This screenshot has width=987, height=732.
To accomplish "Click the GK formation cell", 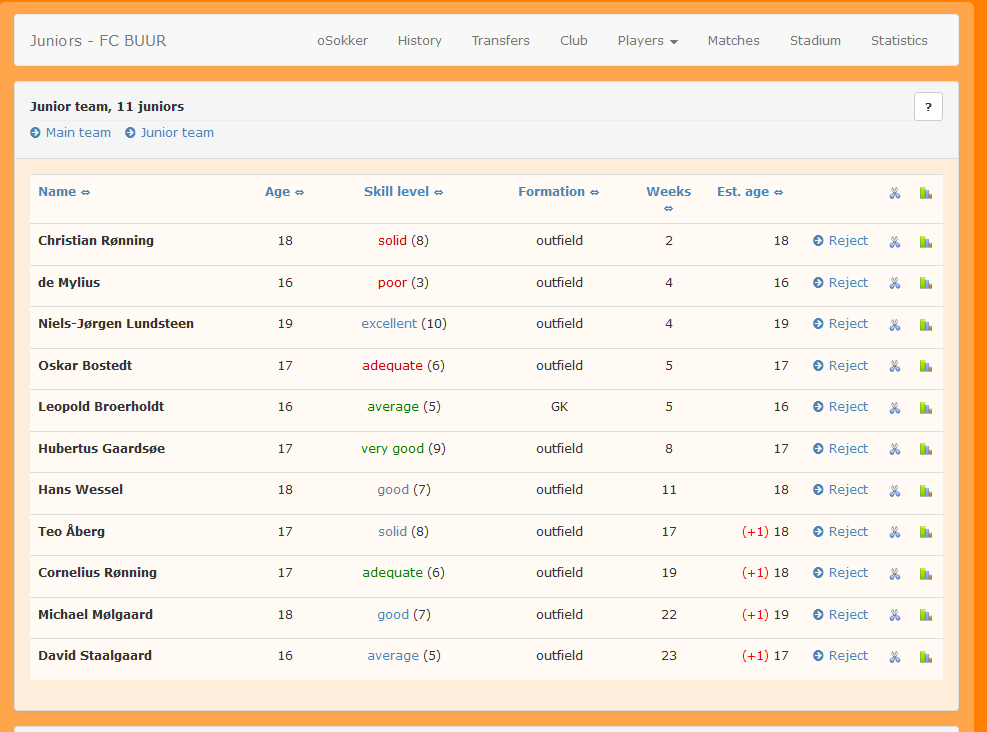I will click(x=559, y=407).
